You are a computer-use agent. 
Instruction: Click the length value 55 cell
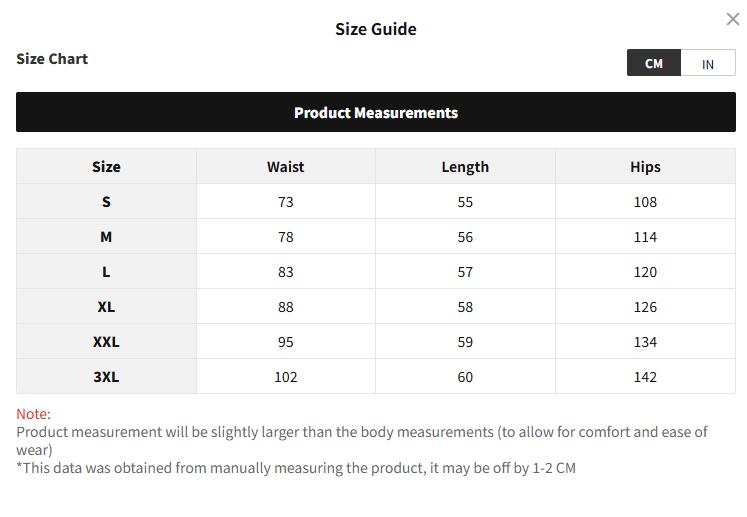pyautogui.click(x=465, y=202)
